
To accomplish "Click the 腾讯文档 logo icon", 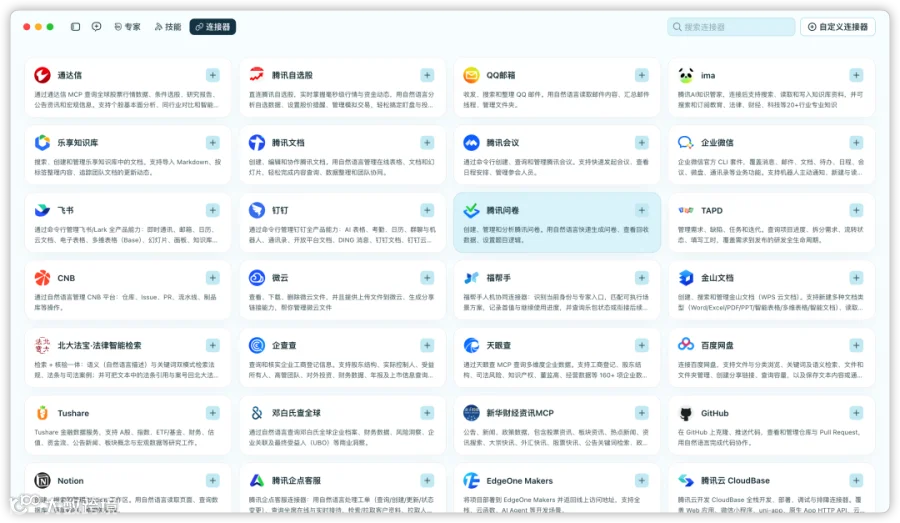I will [x=257, y=142].
